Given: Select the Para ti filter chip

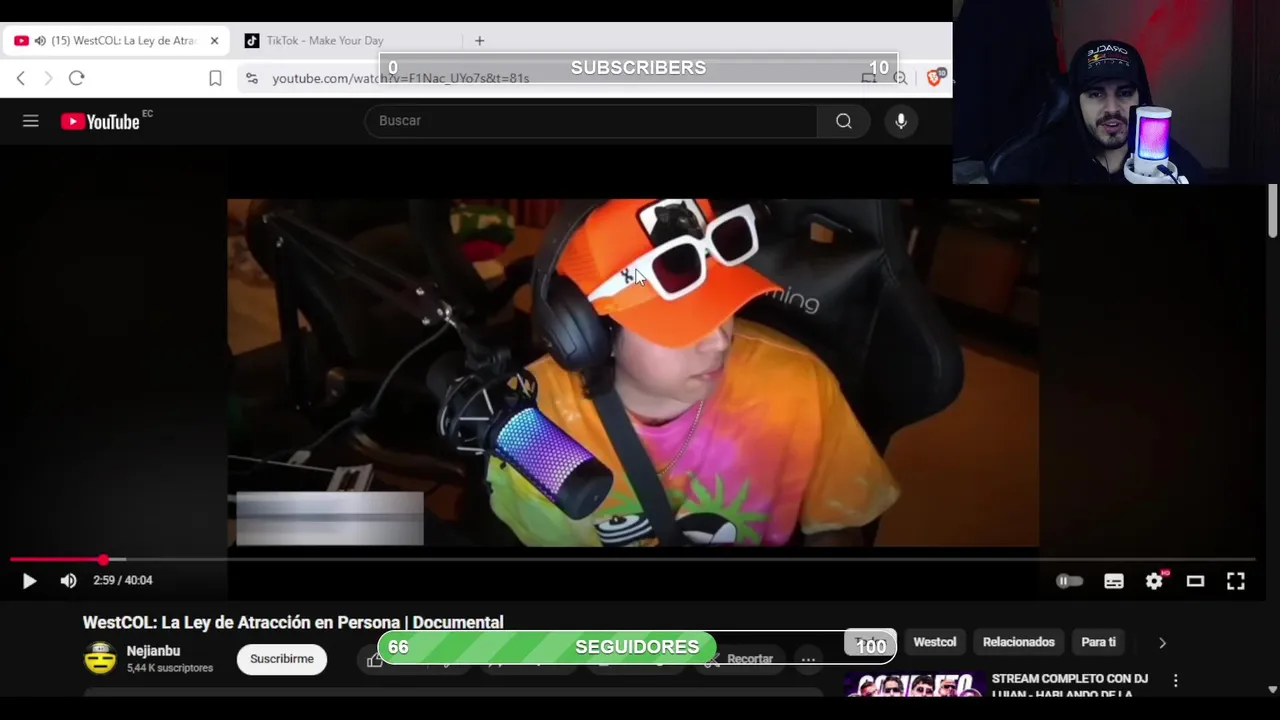Looking at the screenshot, I should point(1098,642).
